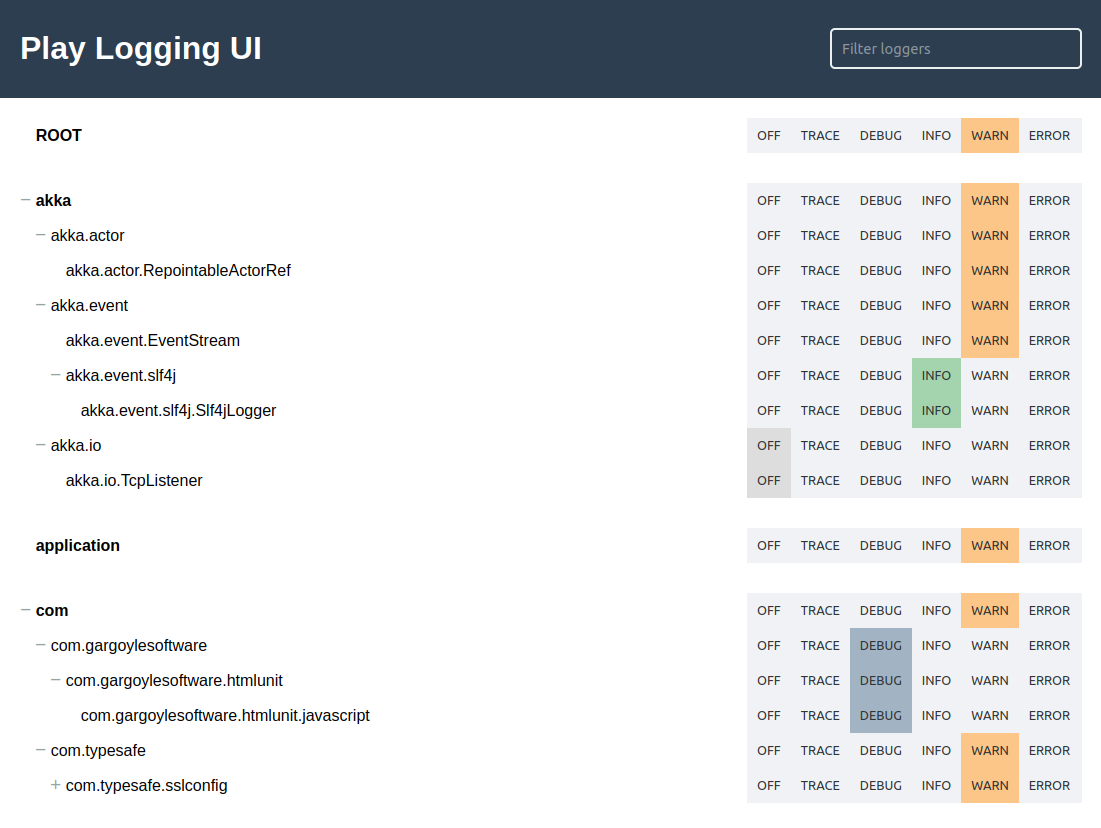Select the ROOT logger name
1101x828 pixels.
pos(59,136)
